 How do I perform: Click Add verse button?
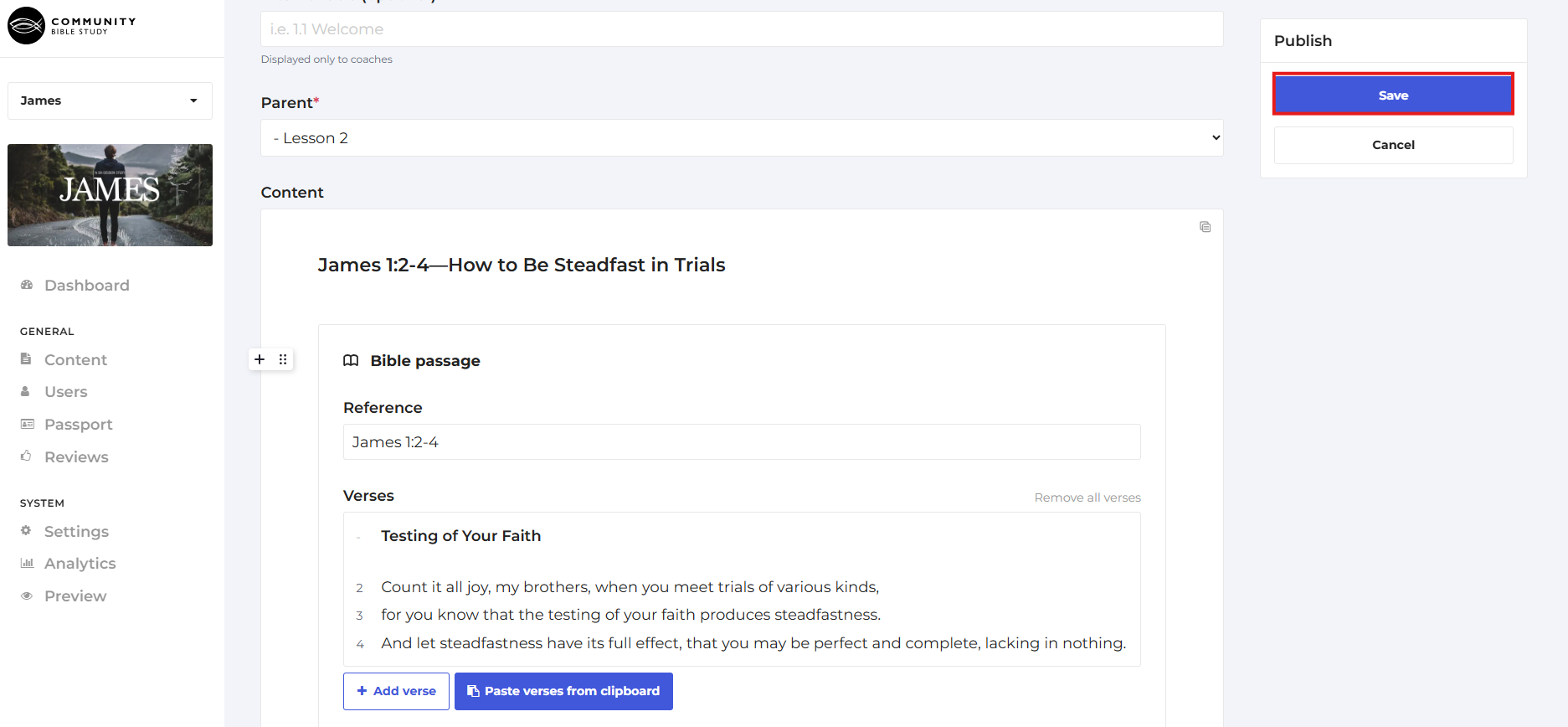click(396, 691)
